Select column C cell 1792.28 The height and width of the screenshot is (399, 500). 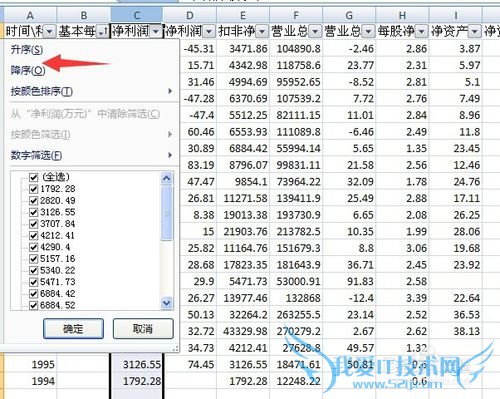click(x=137, y=381)
